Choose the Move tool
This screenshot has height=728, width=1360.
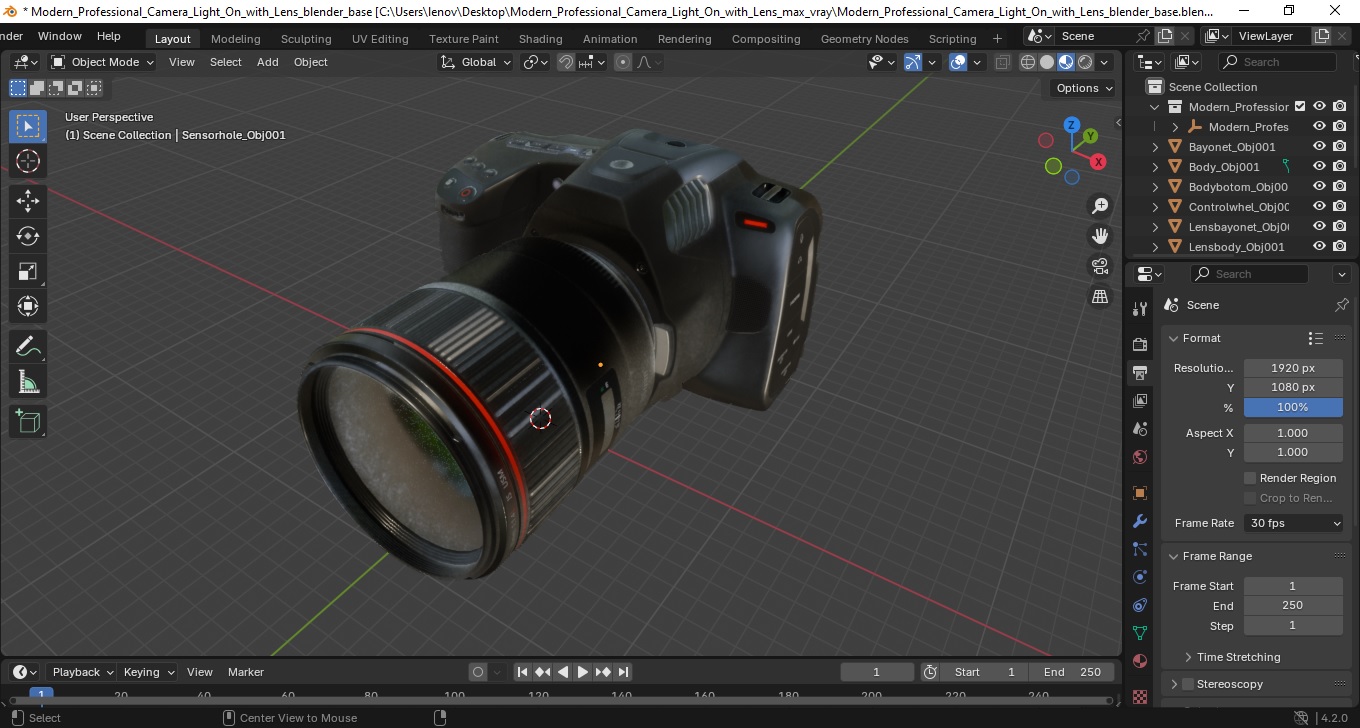(x=28, y=201)
